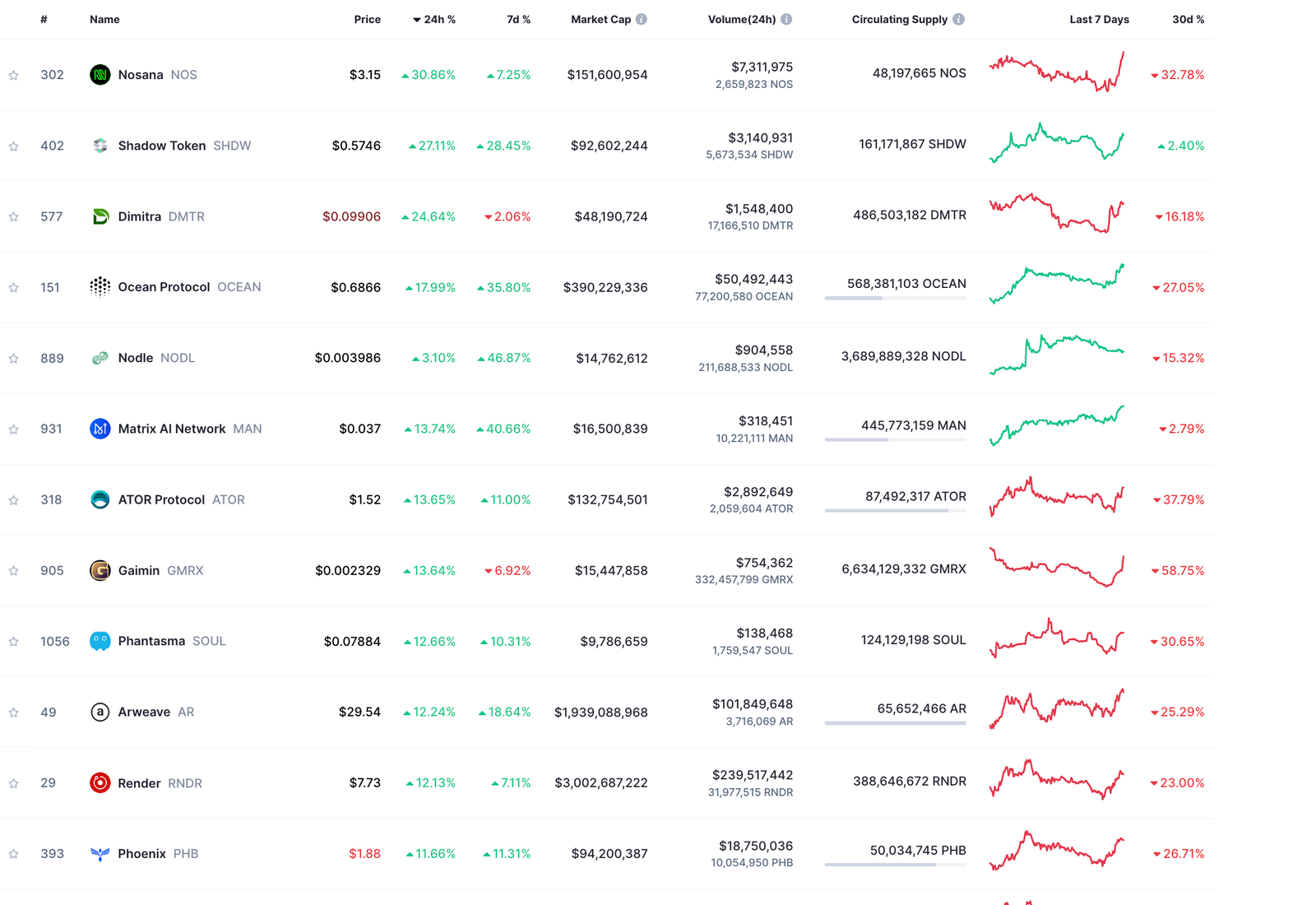
Task: Favorite Phoenix with its star icon
Action: [x=14, y=854]
